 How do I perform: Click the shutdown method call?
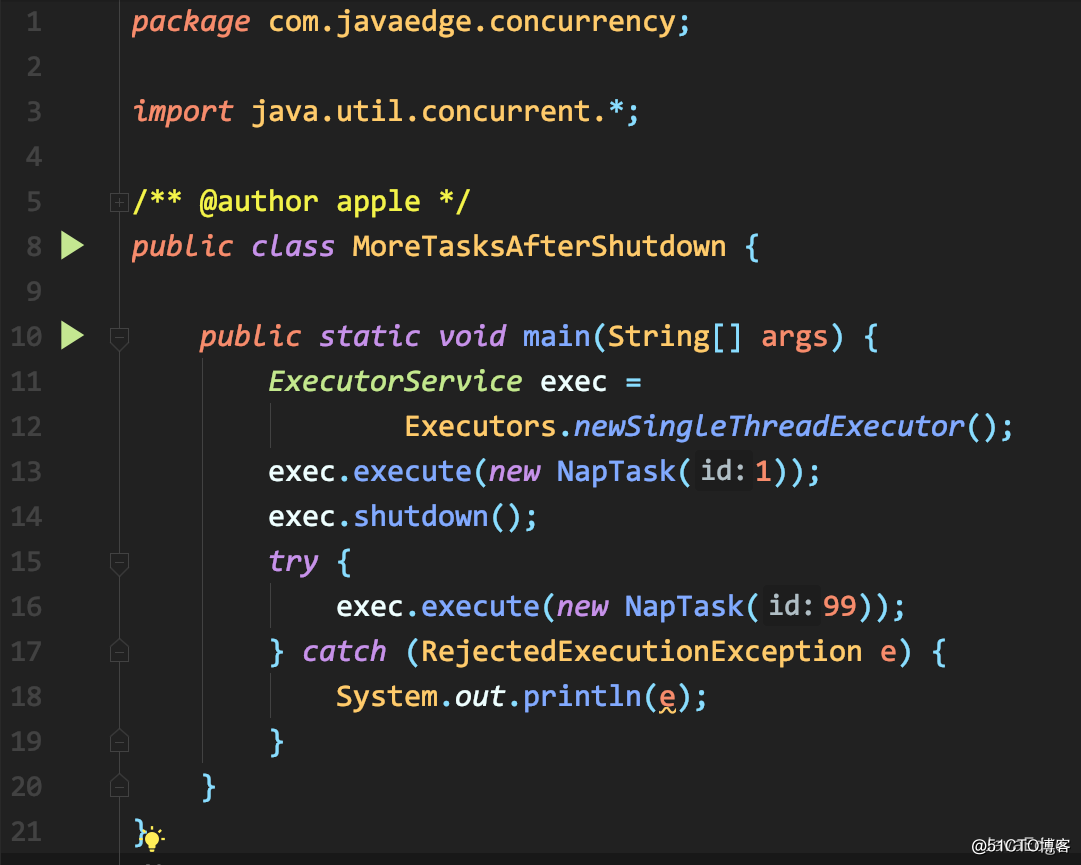(x=421, y=516)
